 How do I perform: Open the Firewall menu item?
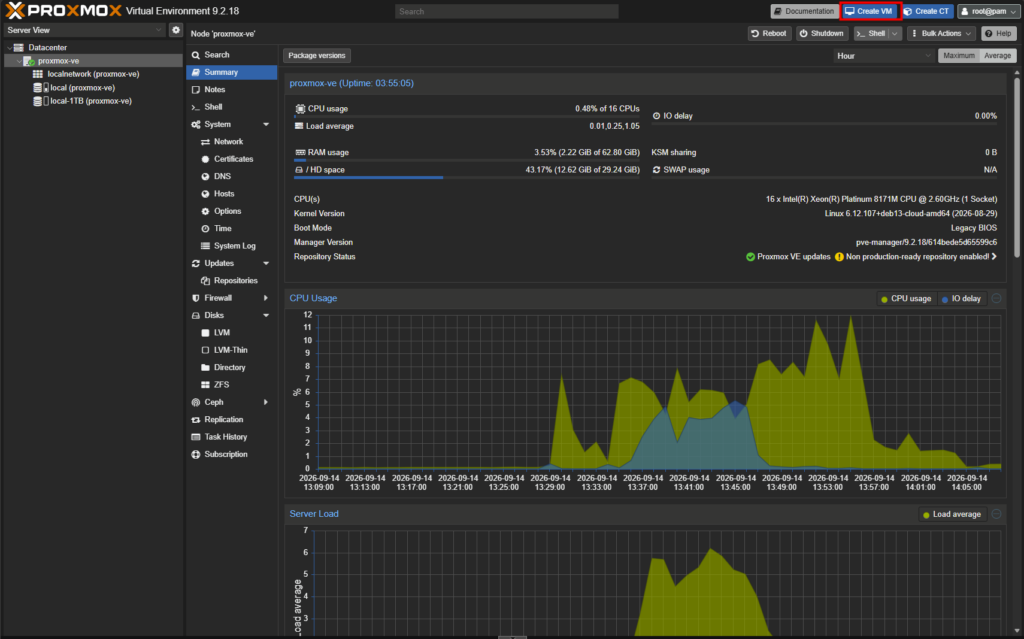tap(232, 298)
